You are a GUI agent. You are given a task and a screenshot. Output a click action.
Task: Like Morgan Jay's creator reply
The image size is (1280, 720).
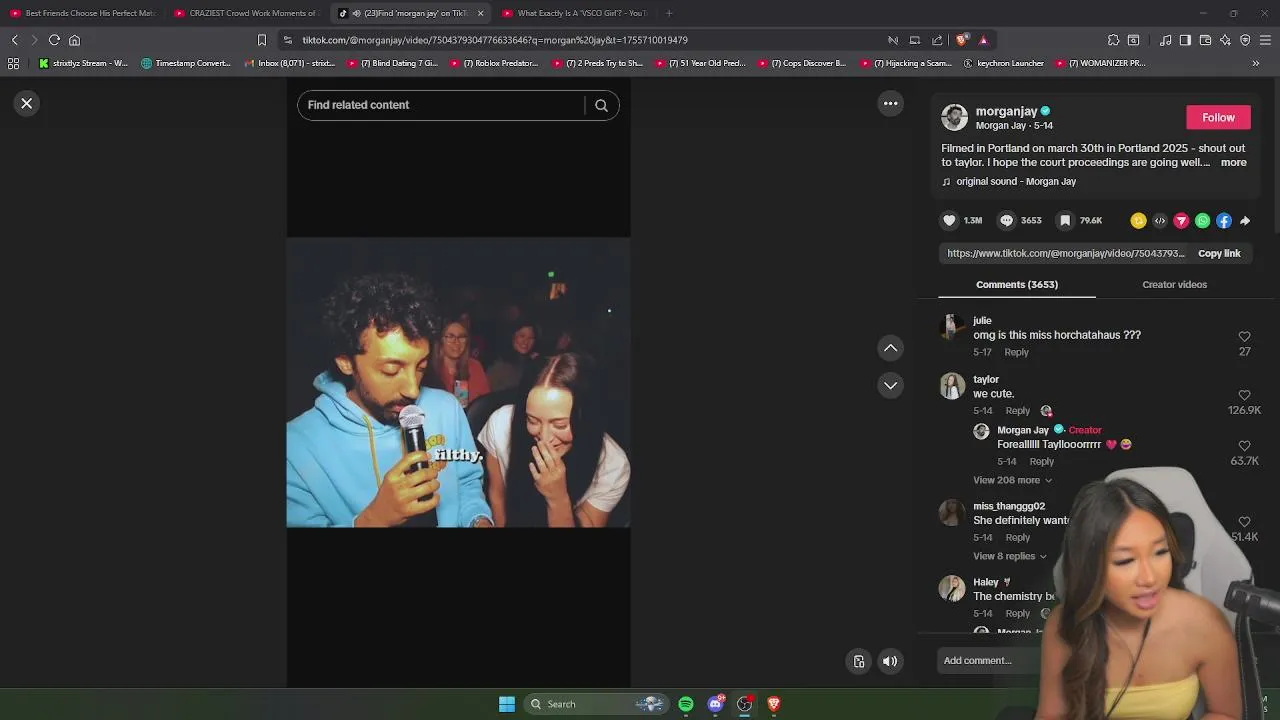click(x=1244, y=446)
